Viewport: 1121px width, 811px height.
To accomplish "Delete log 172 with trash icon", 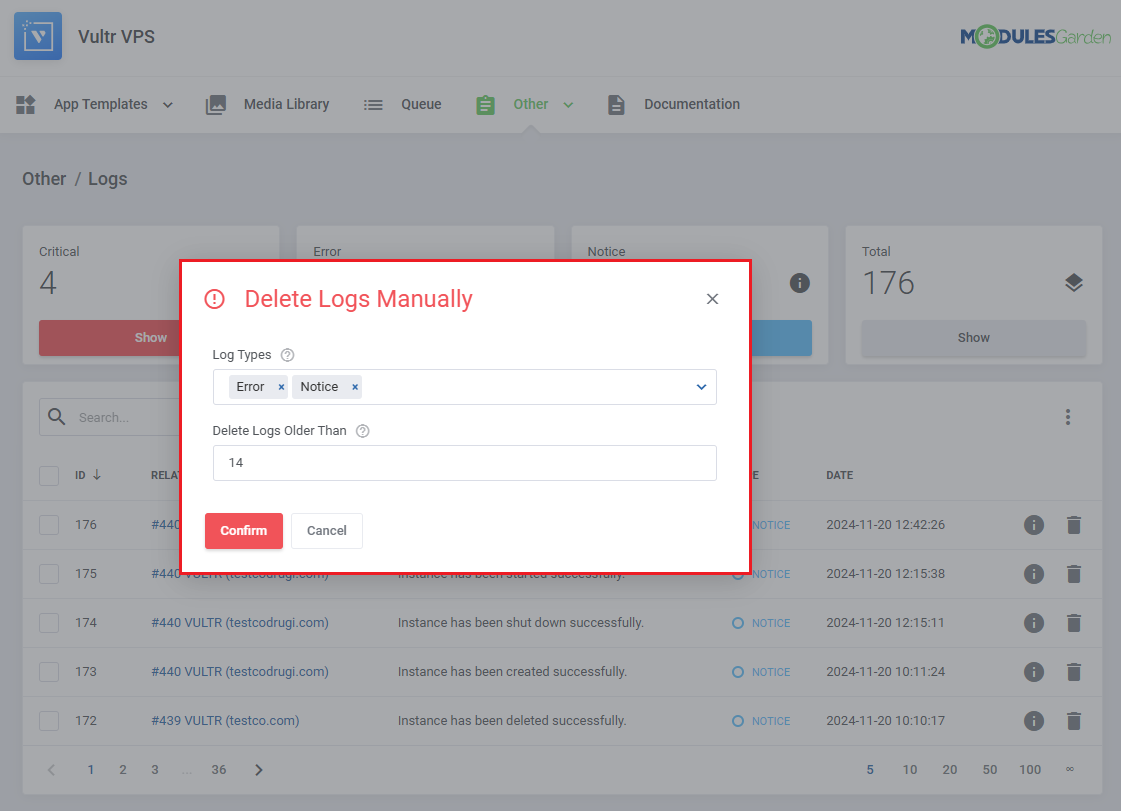I will pos(1073,721).
